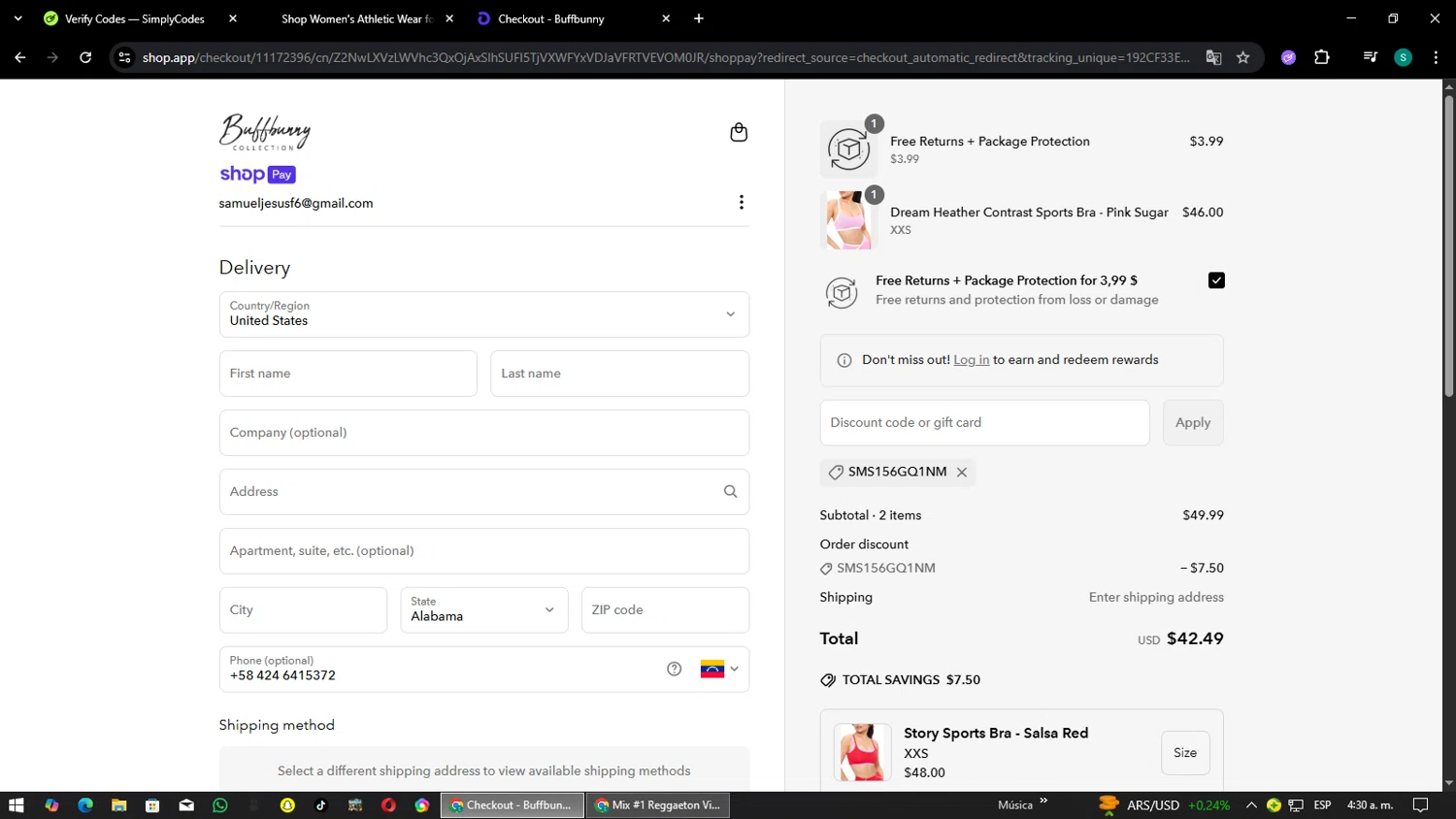Open File Explorer from the taskbar

(x=118, y=805)
